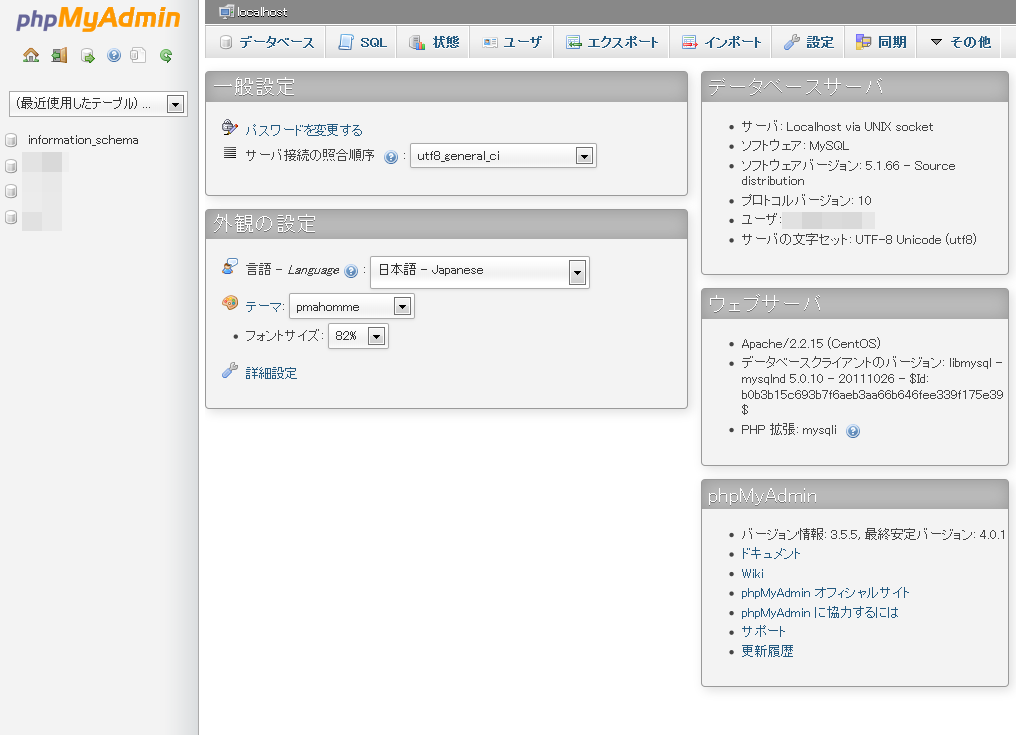The height and width of the screenshot is (735, 1016).
Task: Open the pmahomme theme dropdown
Action: [352, 306]
